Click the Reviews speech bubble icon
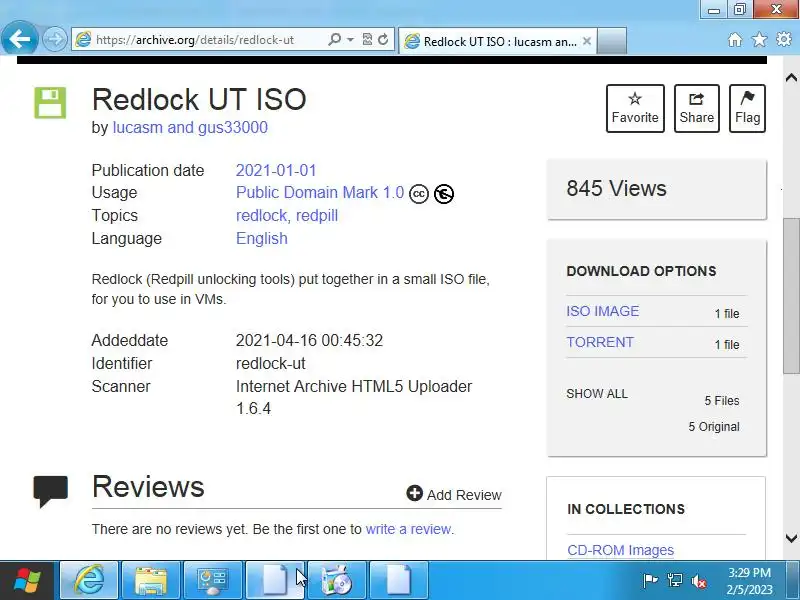 tap(51, 491)
